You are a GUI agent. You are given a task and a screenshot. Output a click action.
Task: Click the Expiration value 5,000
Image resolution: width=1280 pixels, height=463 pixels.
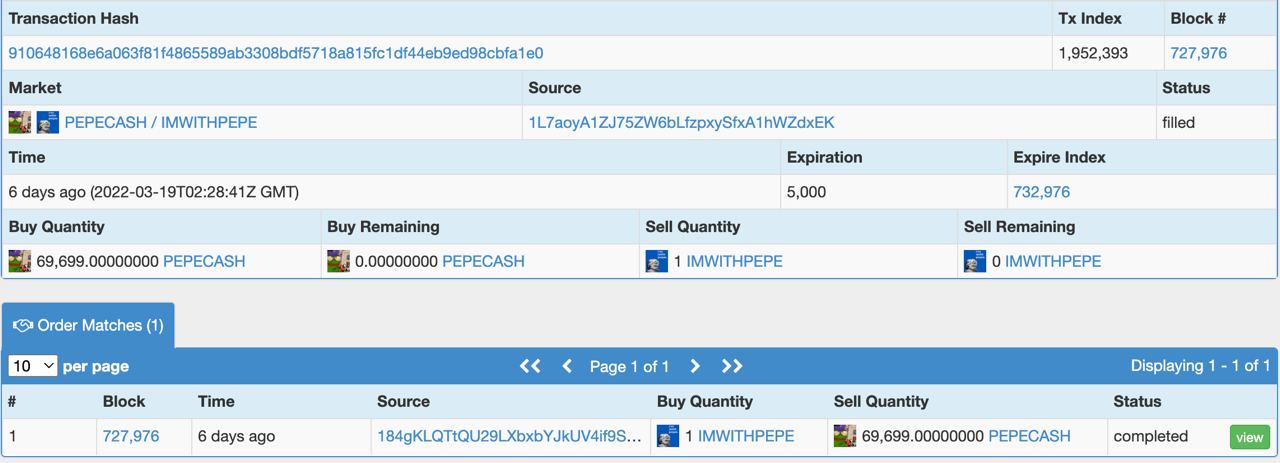pos(806,191)
